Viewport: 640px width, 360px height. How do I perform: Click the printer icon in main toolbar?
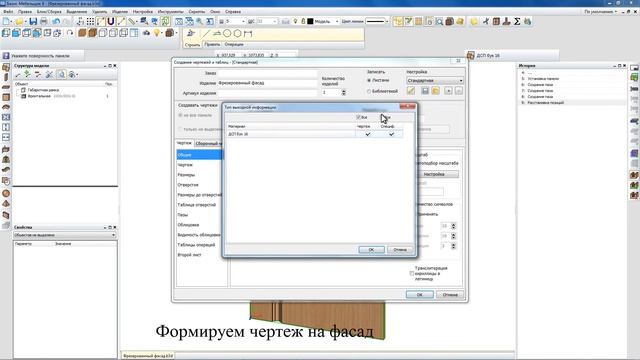(44, 21)
